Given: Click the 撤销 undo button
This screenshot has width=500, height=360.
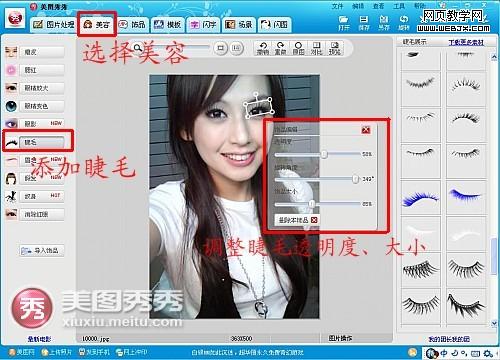Looking at the screenshot, I should pyautogui.click(x=263, y=48).
